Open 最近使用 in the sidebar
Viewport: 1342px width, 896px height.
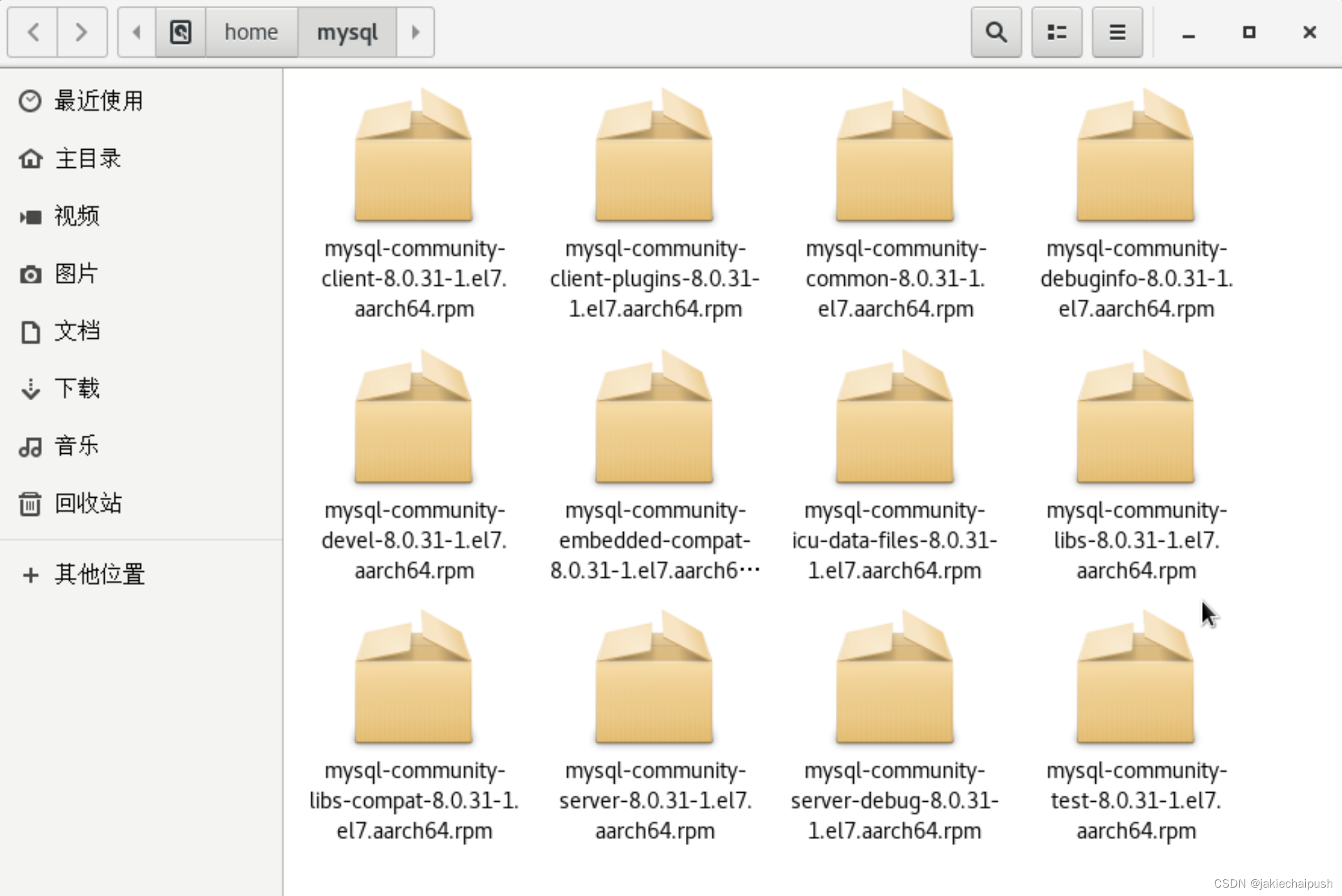tap(141, 101)
